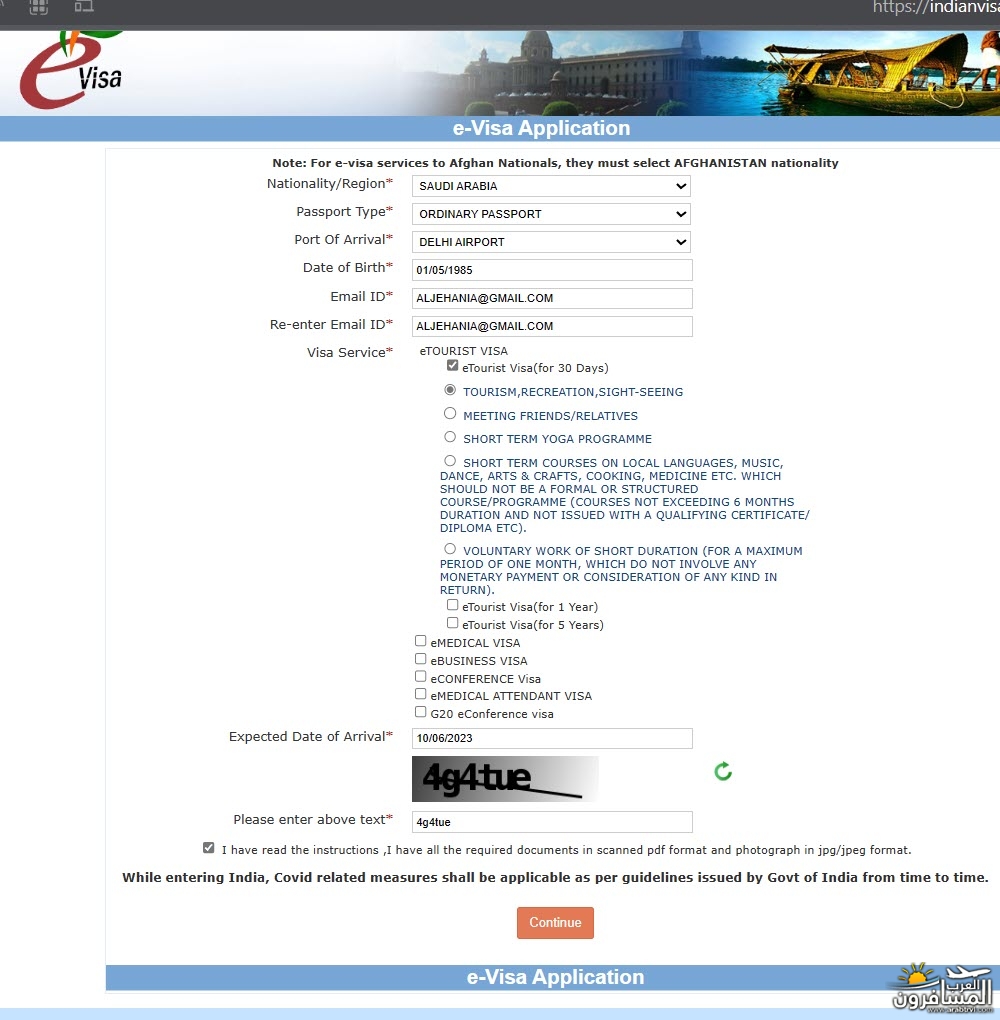The height and width of the screenshot is (1020, 1000).
Task: Select Short Term Yoga Programme option
Action: (x=450, y=436)
